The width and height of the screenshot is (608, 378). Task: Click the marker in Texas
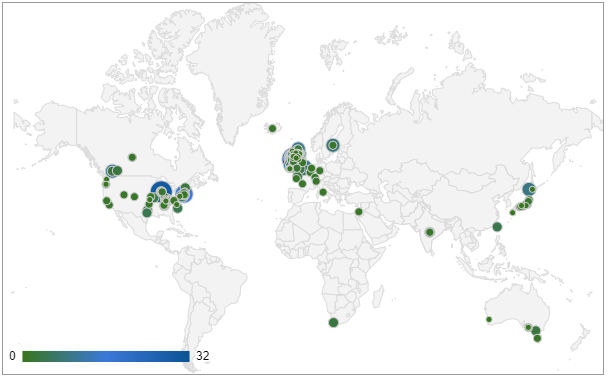coord(147,212)
